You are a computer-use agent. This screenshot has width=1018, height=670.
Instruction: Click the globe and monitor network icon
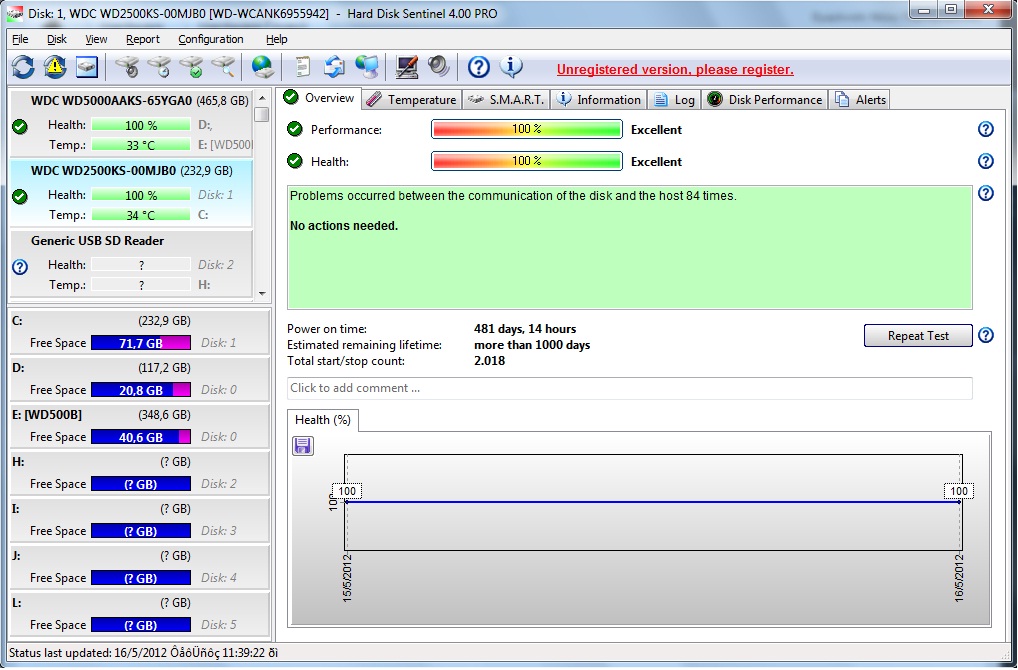367,66
